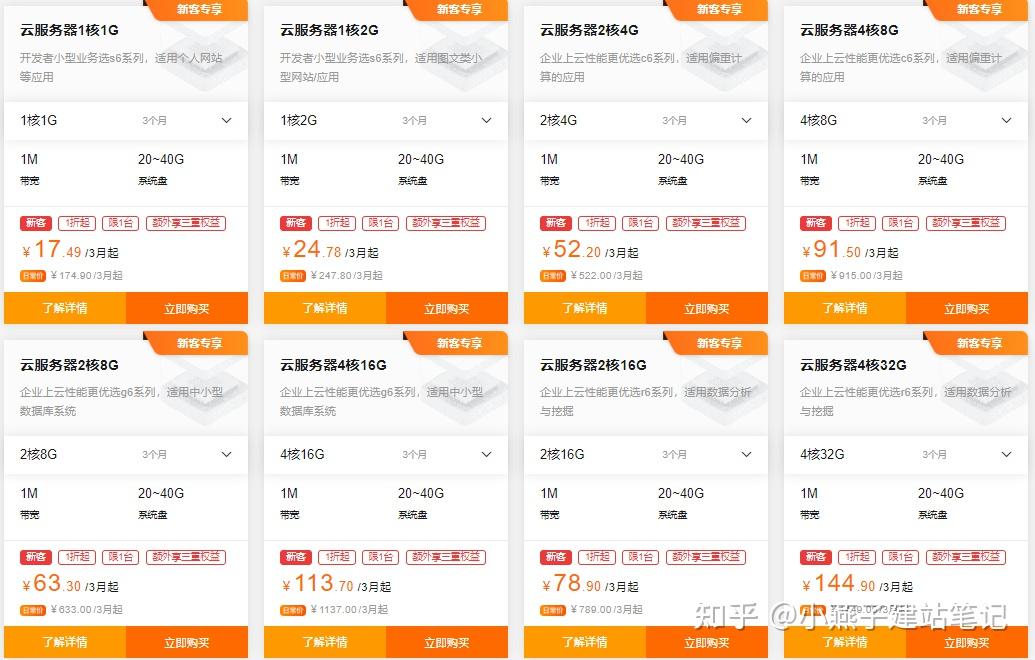Expand the 2核4G duration dropdown

tap(646, 121)
